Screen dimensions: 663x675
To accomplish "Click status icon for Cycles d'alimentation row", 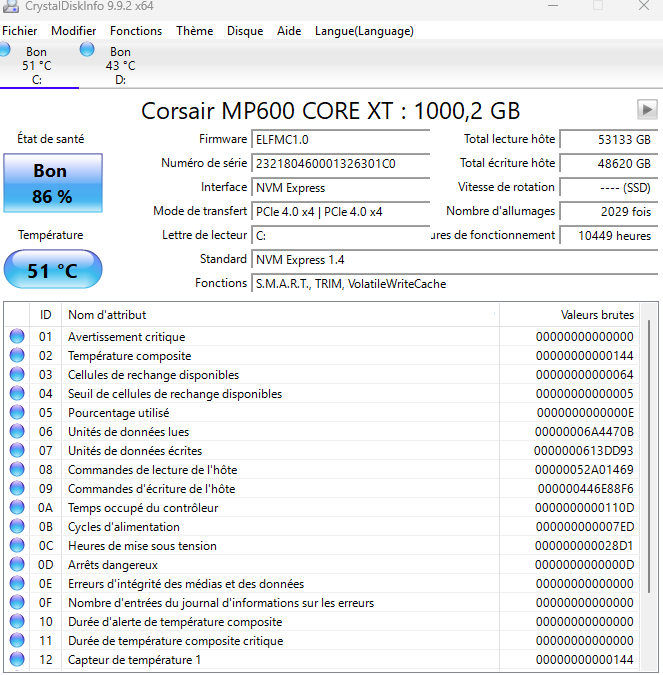I will [x=17, y=526].
